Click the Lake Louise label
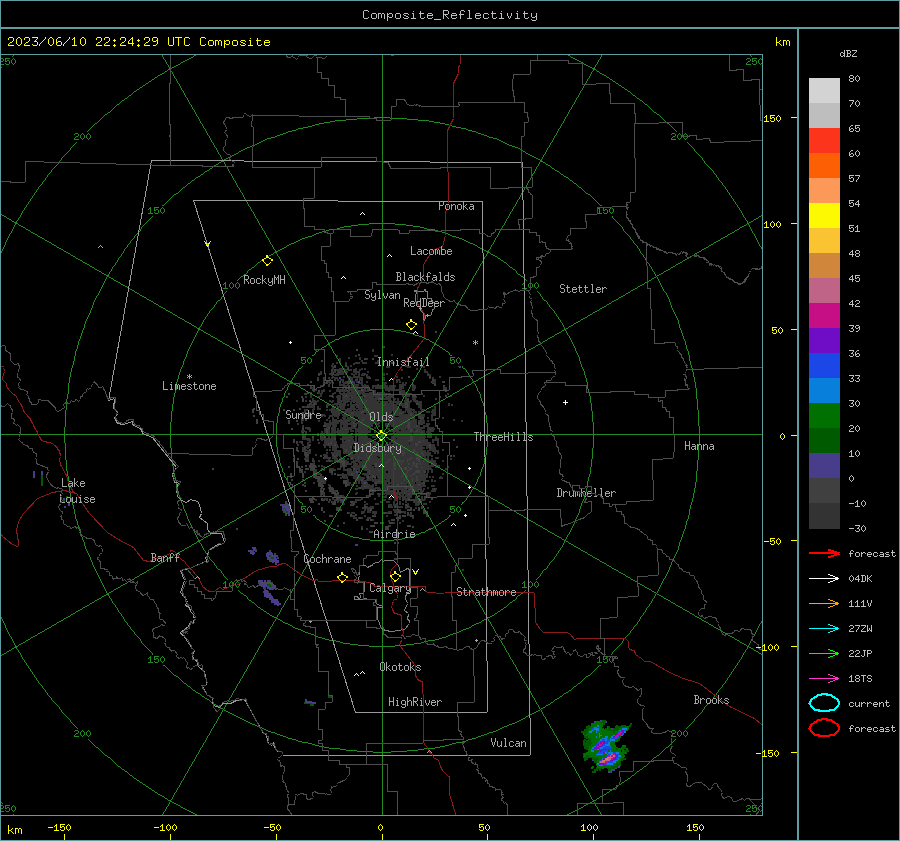This screenshot has height=841, width=900. click(77, 491)
